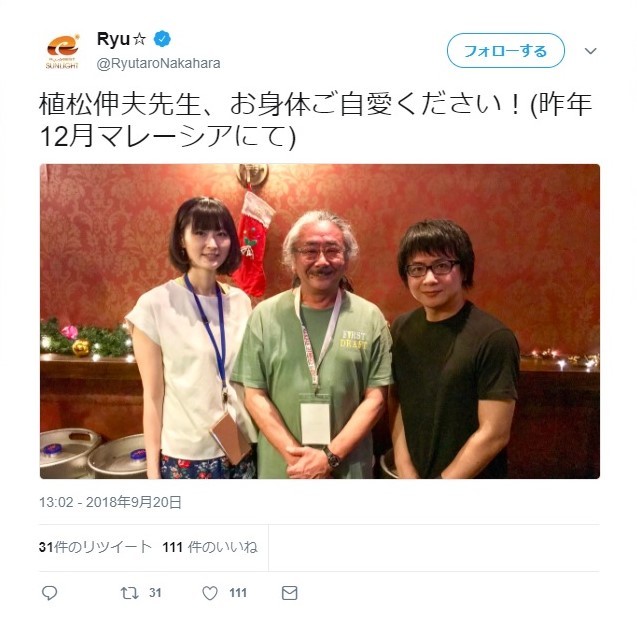Click the like count 111 beside heart
This screenshot has height=622, width=637.
pos(238,593)
